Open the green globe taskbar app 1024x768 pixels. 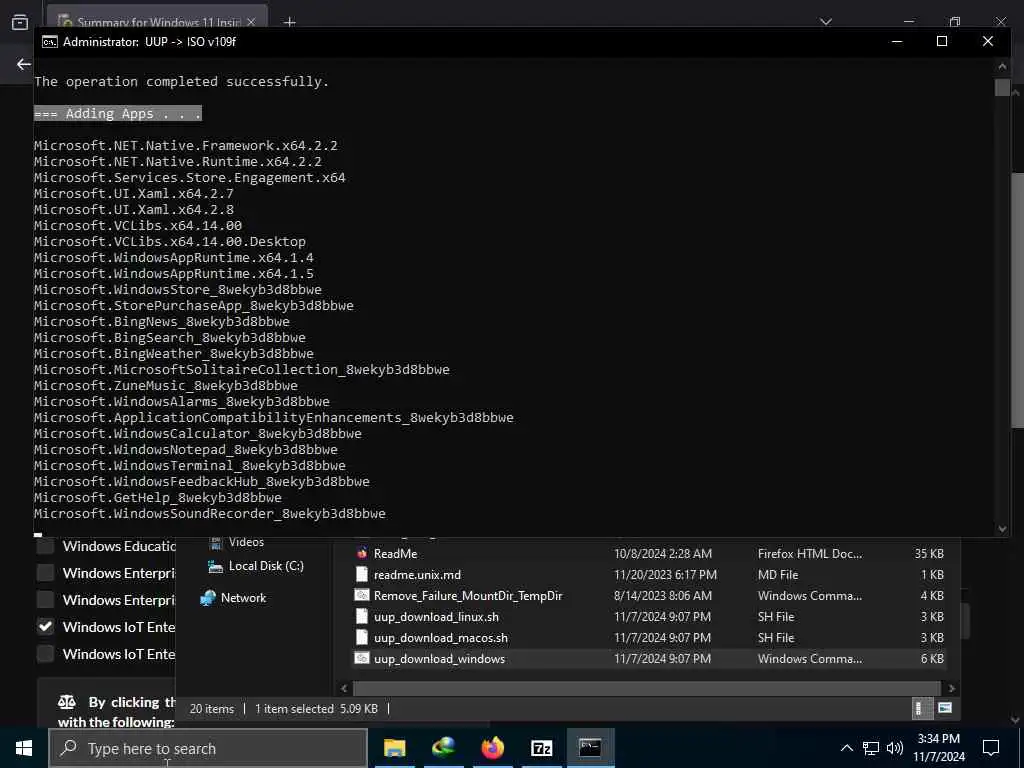coord(443,748)
